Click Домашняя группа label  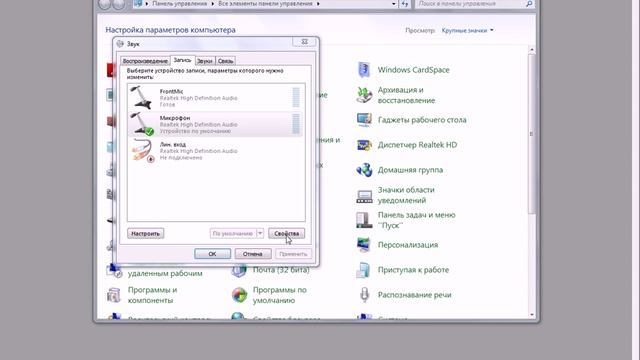tap(410, 170)
